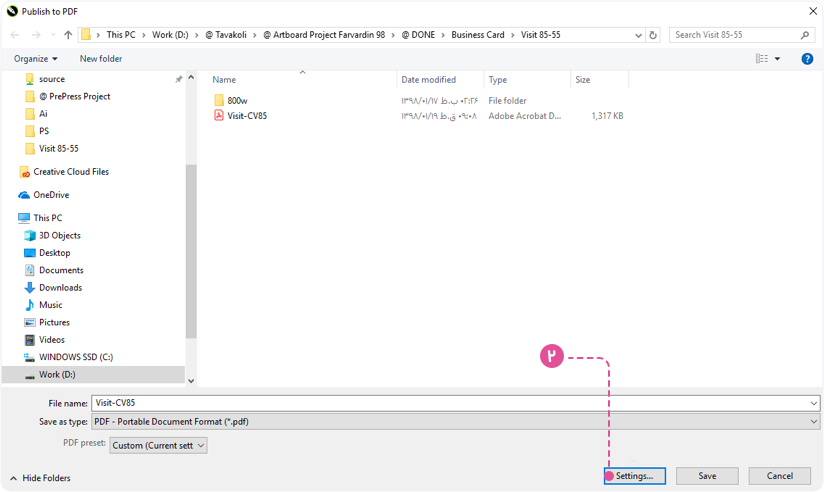Sort files by Date modified column

[x=428, y=80]
